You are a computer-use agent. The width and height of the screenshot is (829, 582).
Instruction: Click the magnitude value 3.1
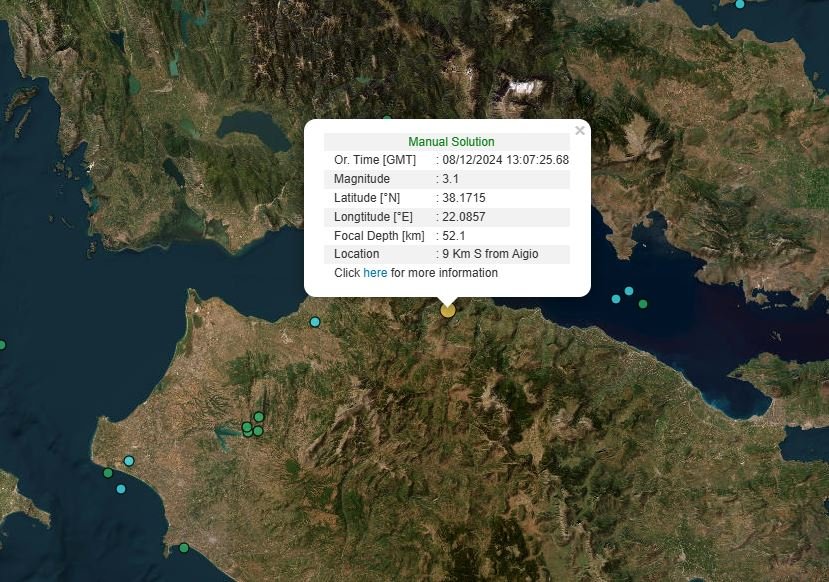pos(451,179)
